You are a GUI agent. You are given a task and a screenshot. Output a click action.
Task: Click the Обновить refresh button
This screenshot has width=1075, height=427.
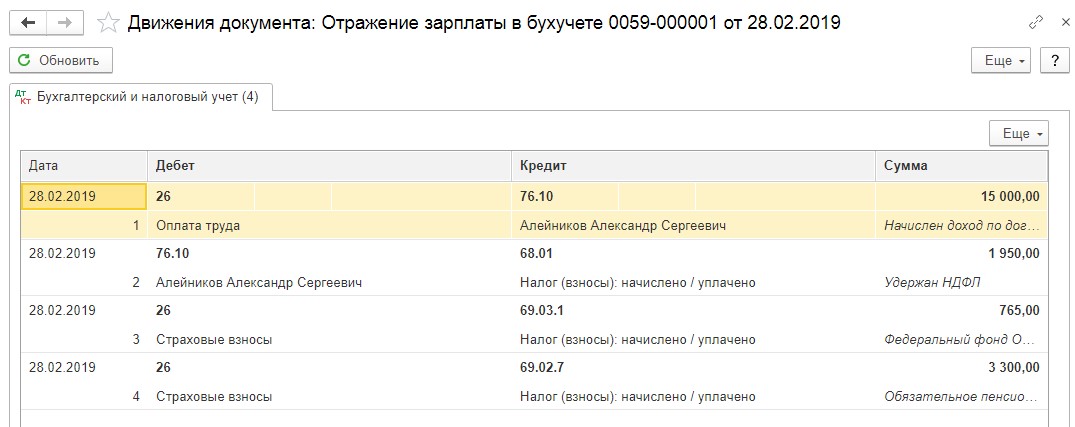[x=61, y=61]
